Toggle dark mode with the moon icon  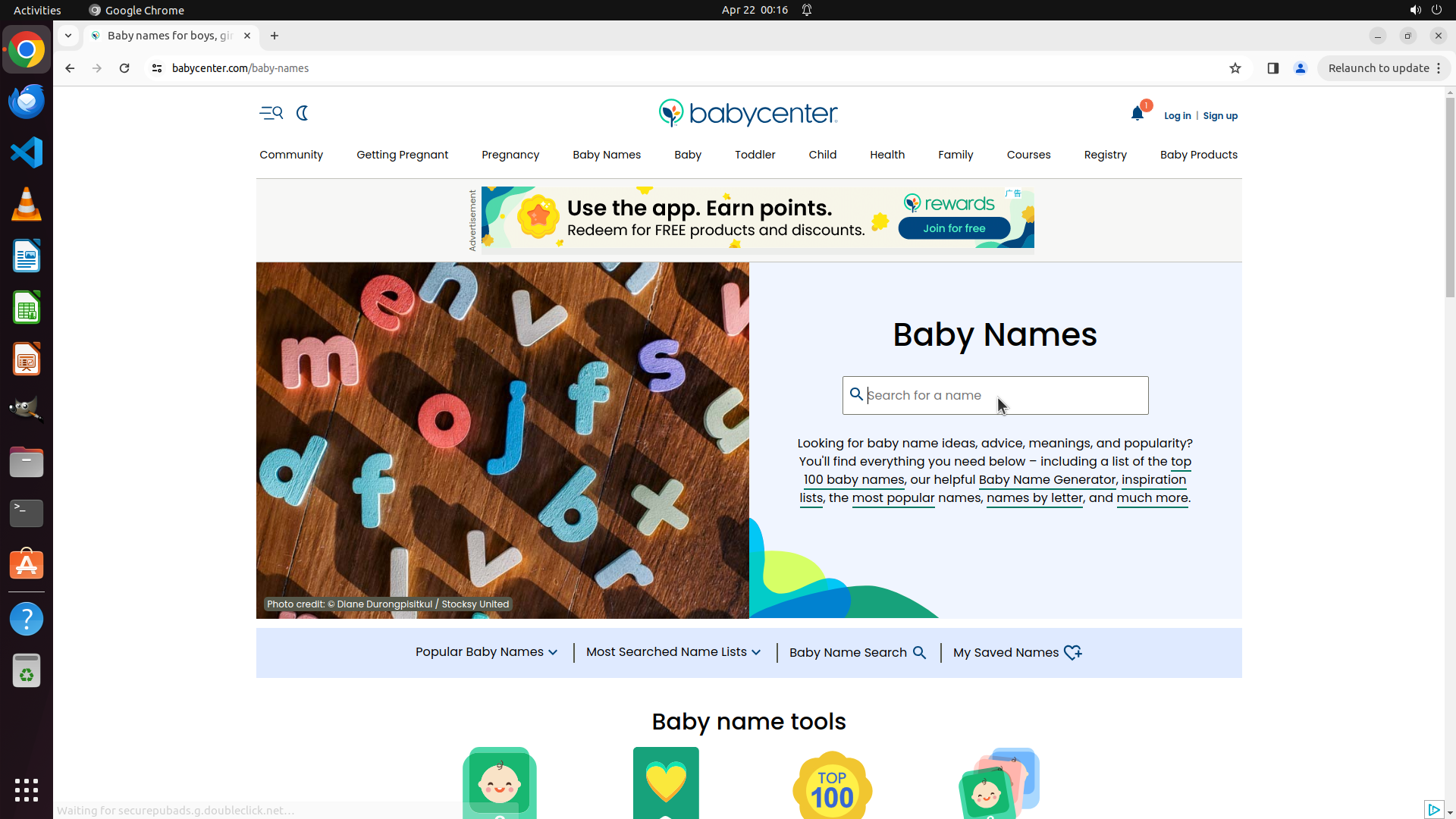pyautogui.click(x=302, y=113)
